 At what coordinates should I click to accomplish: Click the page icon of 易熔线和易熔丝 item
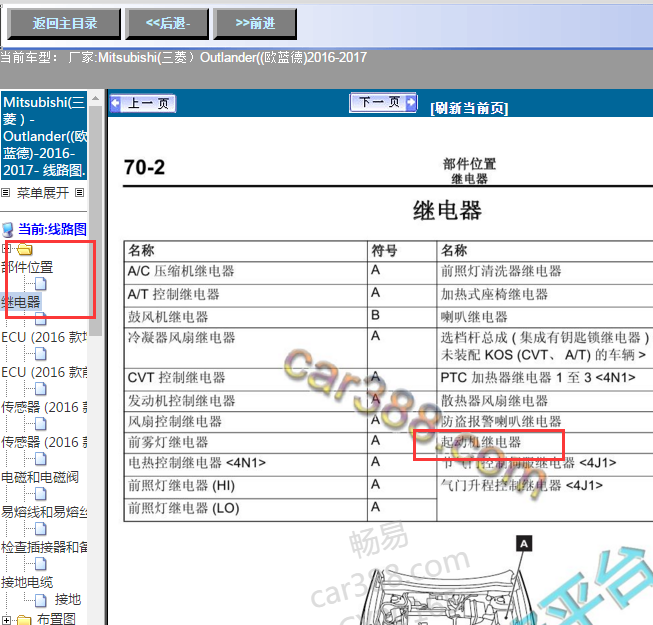pos(40,494)
